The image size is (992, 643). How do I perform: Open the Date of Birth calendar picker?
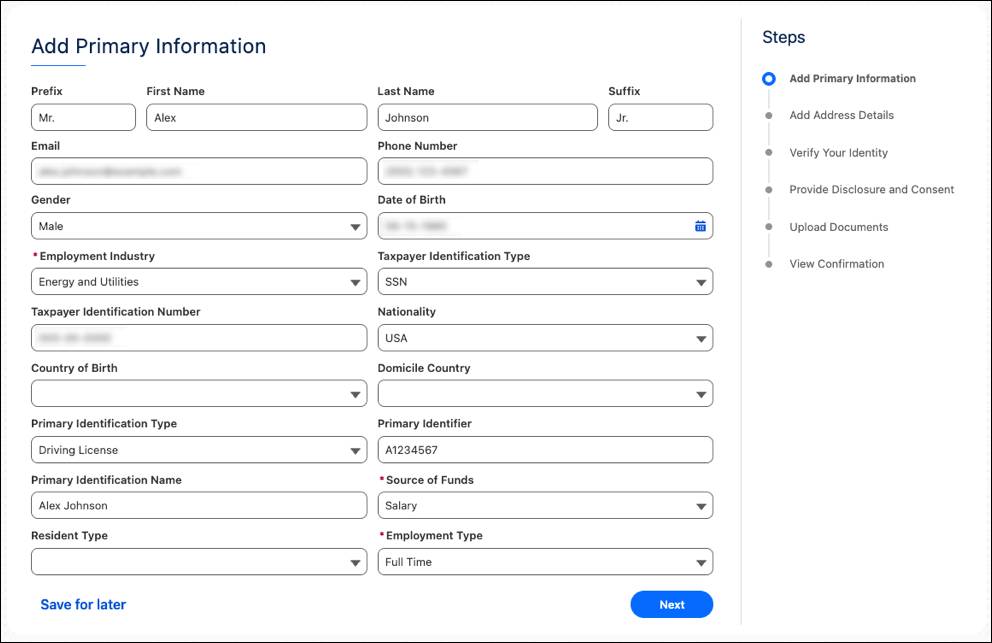tap(700, 225)
